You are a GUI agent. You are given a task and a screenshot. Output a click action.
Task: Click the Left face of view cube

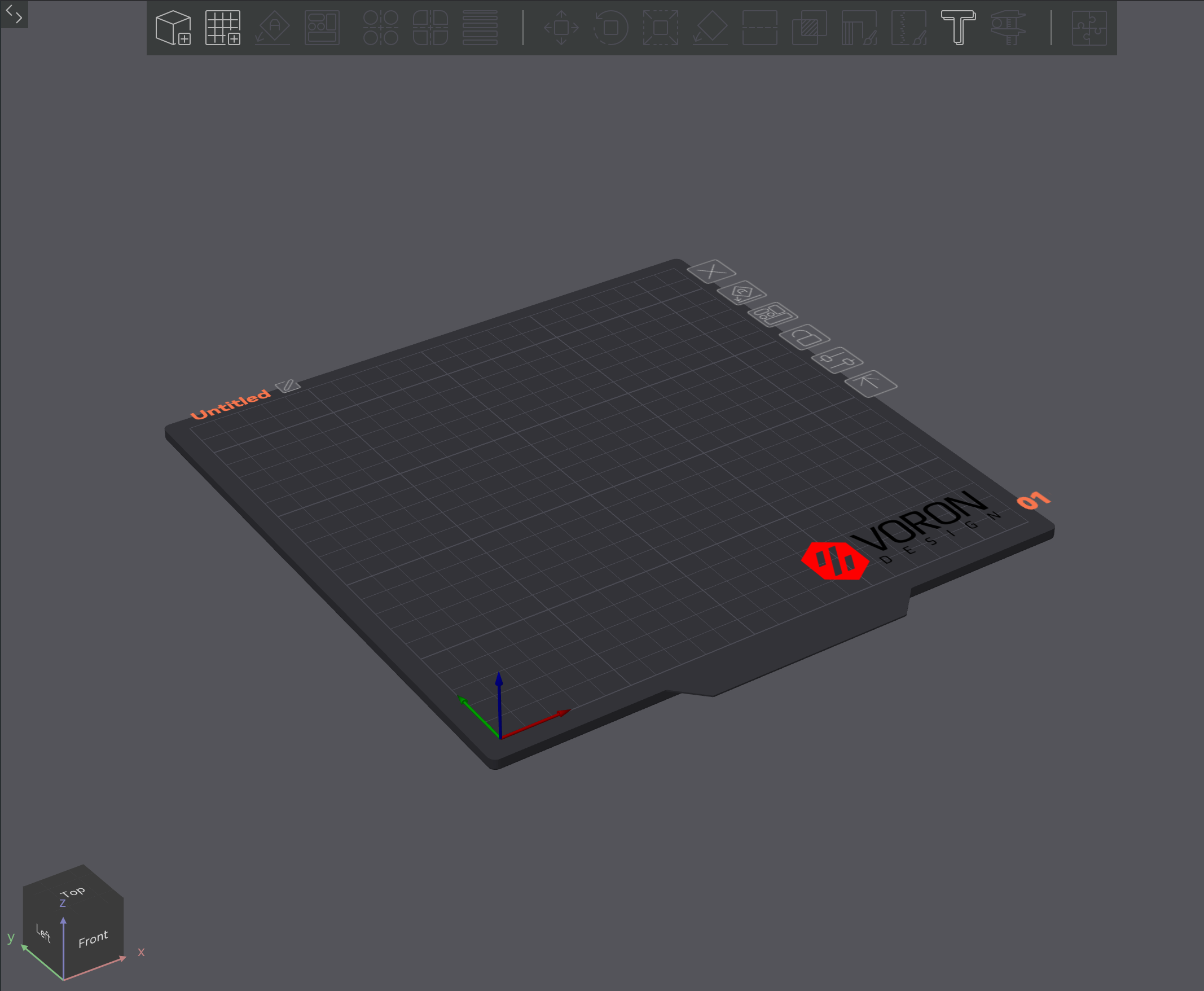tap(43, 933)
